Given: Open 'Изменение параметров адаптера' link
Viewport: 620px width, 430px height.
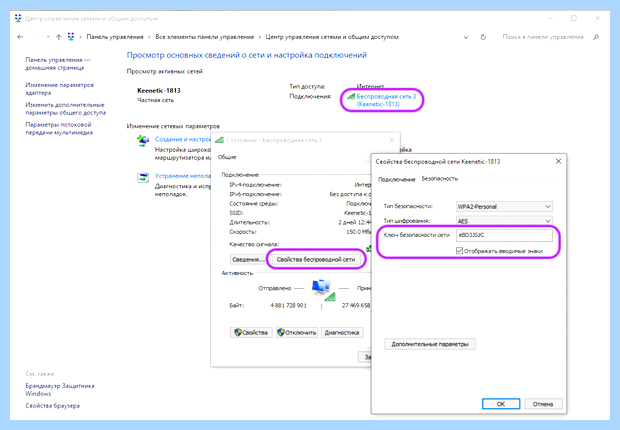Looking at the screenshot, I should coord(59,89).
